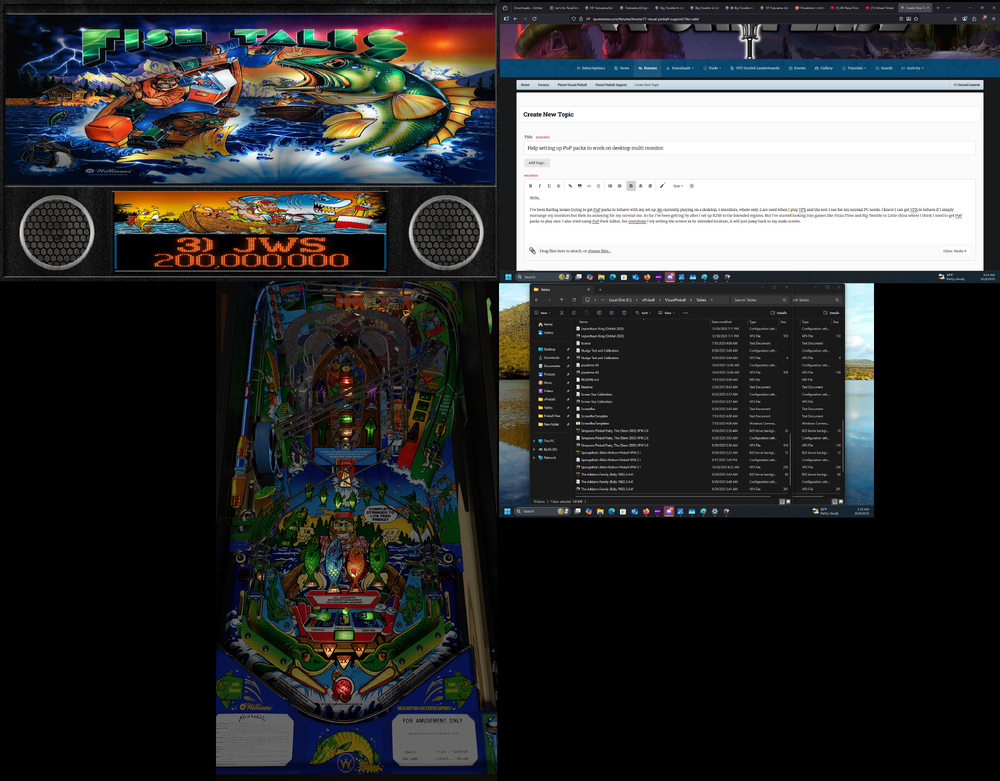Toggle right alignment in the editor toolbar

pos(650,186)
